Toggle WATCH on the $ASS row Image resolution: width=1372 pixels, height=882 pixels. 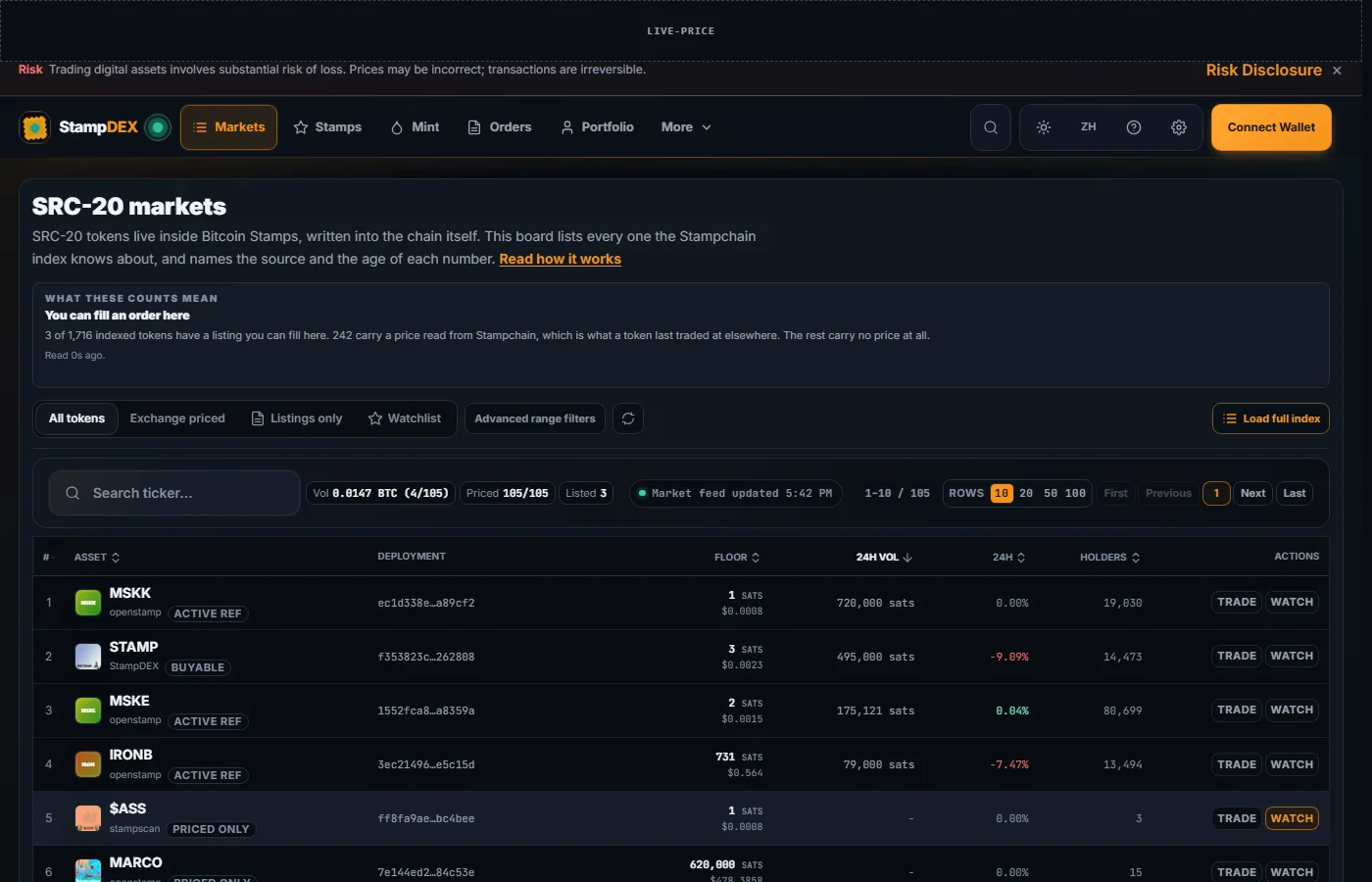click(x=1292, y=818)
